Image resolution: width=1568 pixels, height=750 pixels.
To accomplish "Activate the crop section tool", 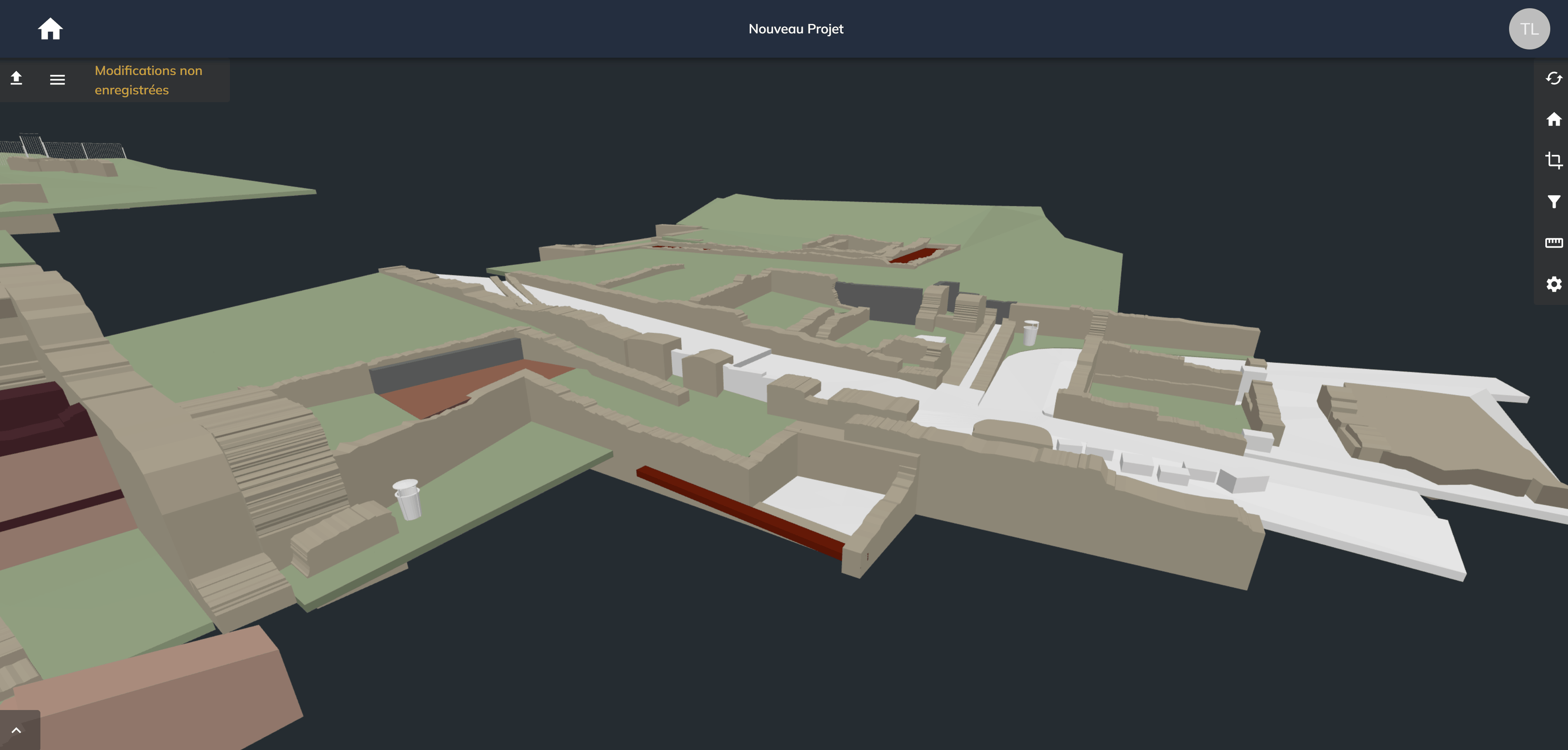I will click(x=1554, y=160).
